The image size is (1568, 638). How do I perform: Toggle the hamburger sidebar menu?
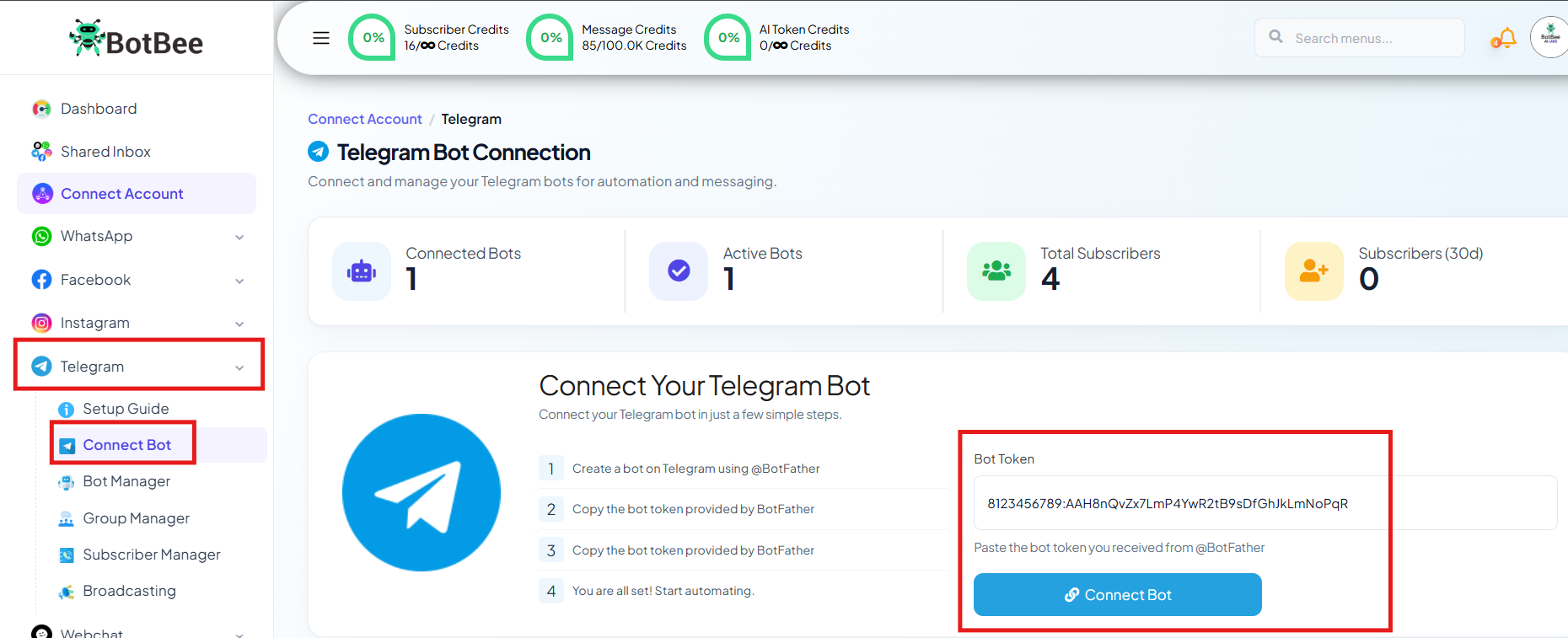(x=321, y=38)
